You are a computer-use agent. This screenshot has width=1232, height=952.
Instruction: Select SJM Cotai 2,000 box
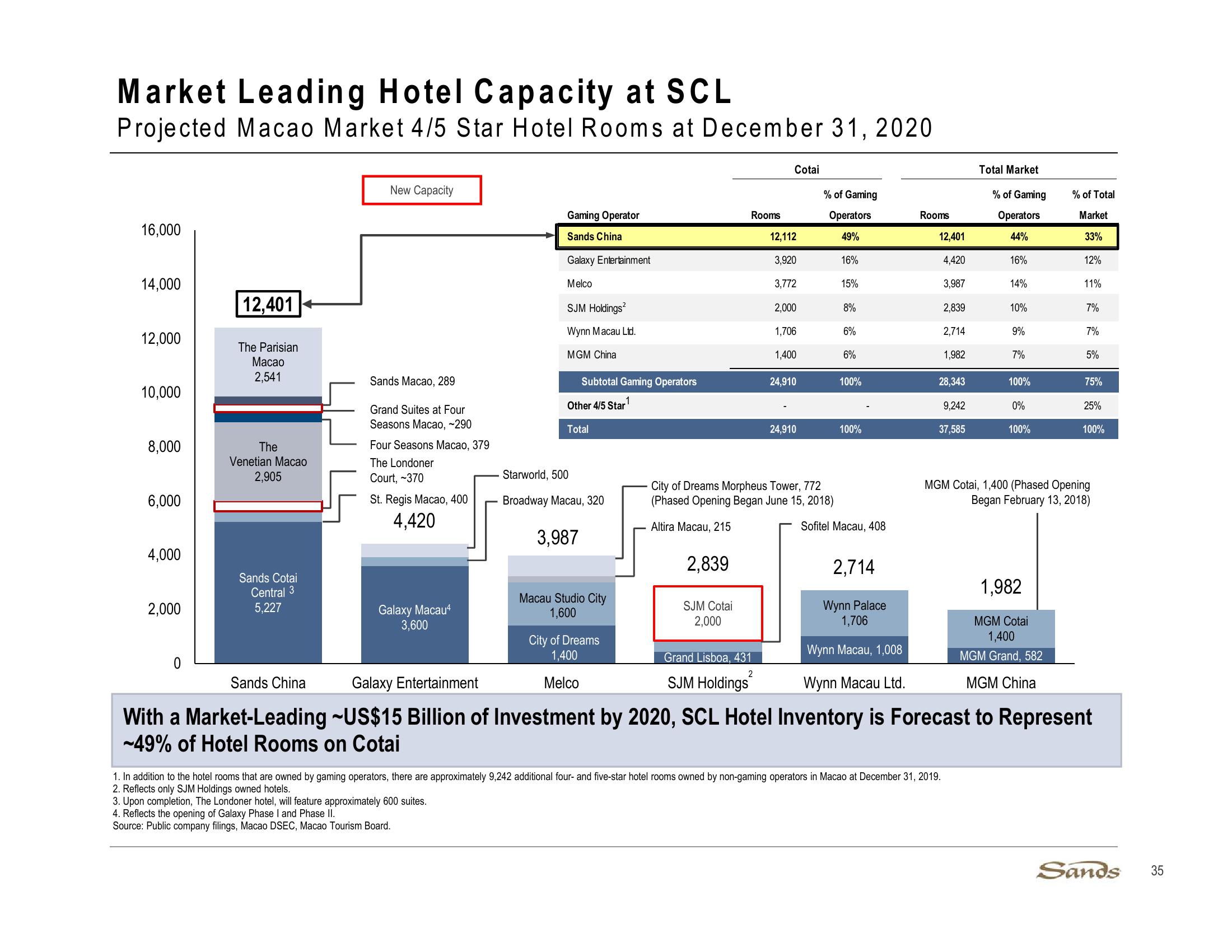708,614
